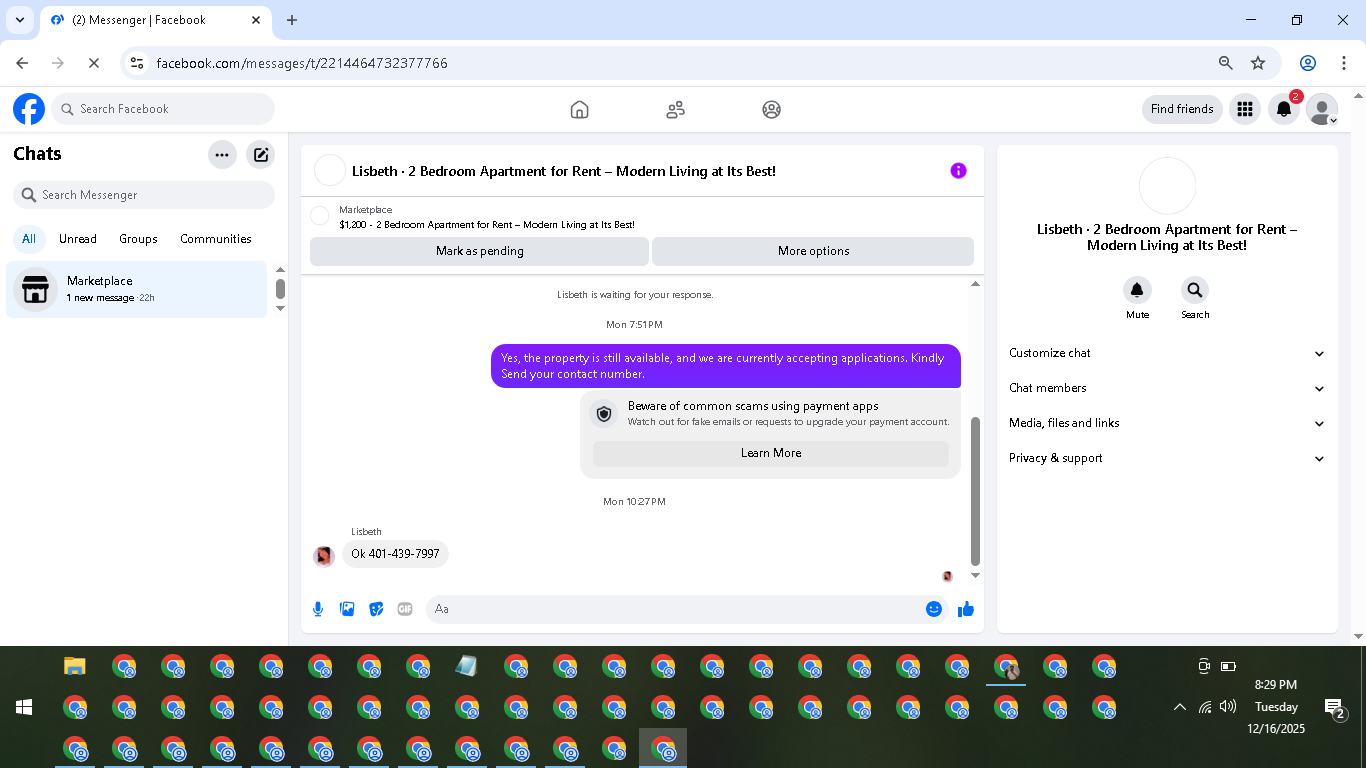Choose a sticker from the sticker icon
Image resolution: width=1366 pixels, height=768 pixels.
click(x=376, y=609)
